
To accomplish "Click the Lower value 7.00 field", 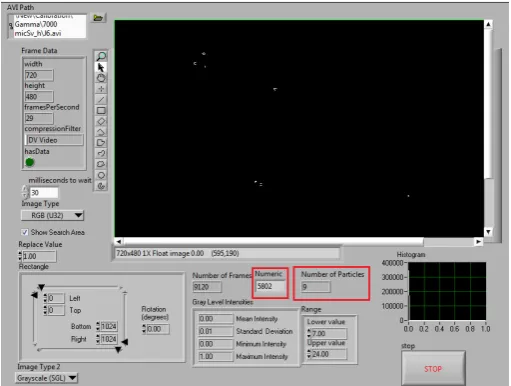I will (329, 333).
